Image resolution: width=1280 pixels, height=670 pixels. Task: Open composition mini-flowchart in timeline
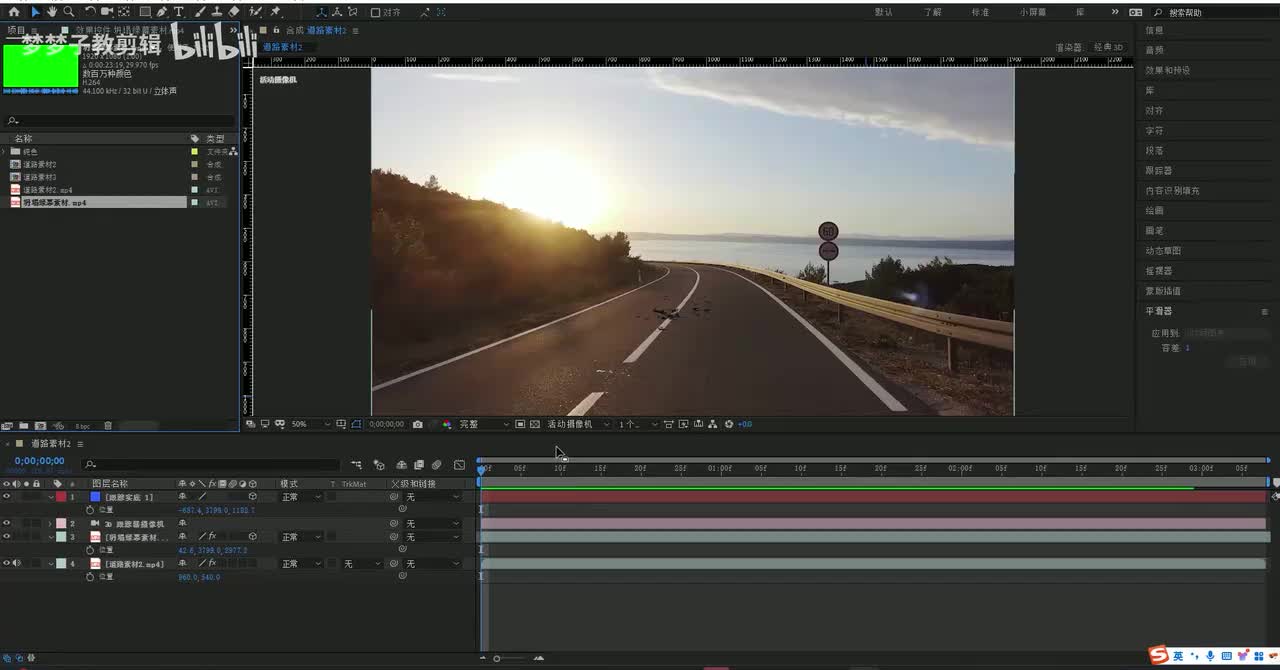pyautogui.click(x=357, y=465)
